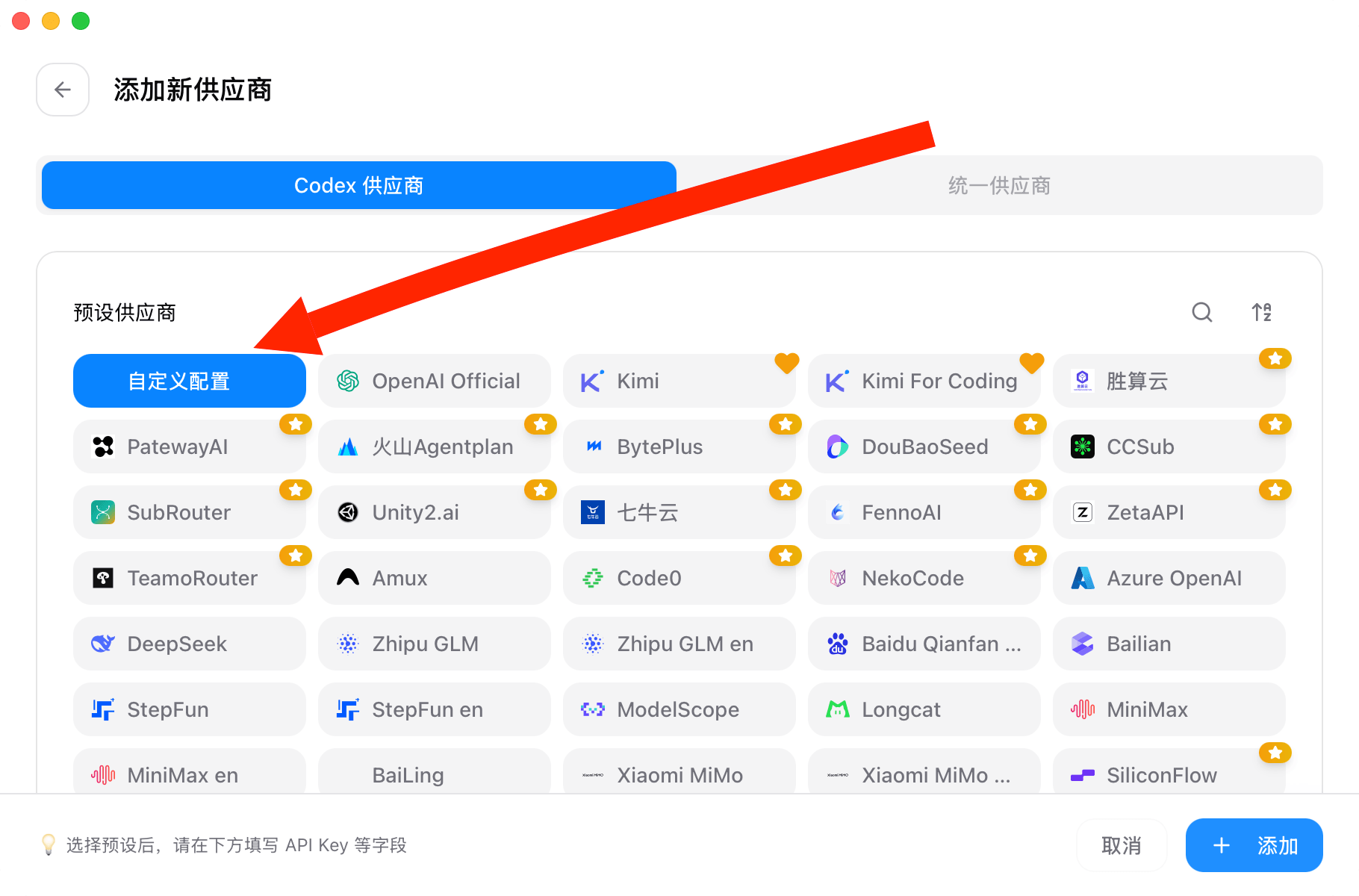1359x896 pixels.
Task: Select the Bailian preset
Action: 1169,644
